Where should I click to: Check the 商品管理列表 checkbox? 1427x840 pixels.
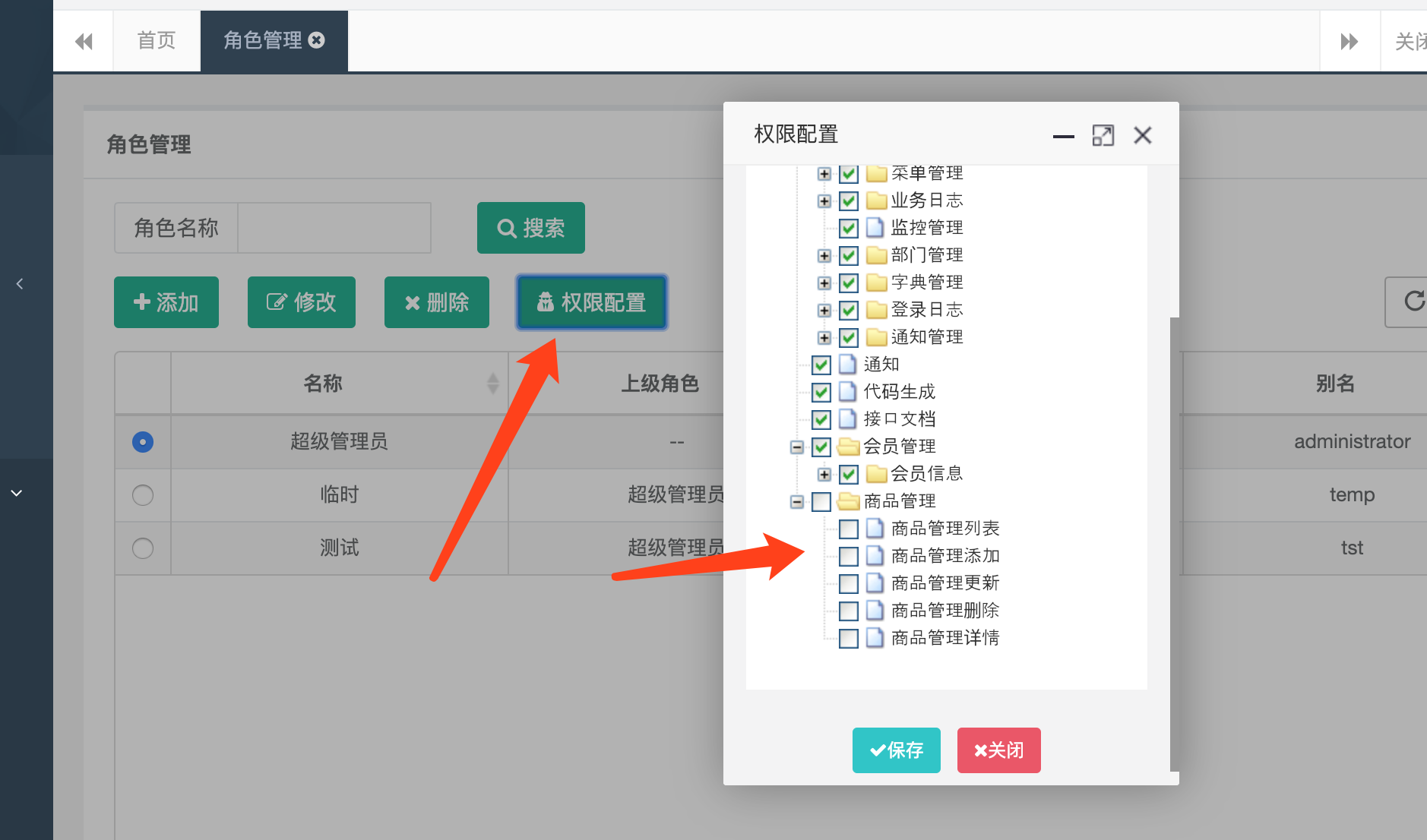(849, 529)
